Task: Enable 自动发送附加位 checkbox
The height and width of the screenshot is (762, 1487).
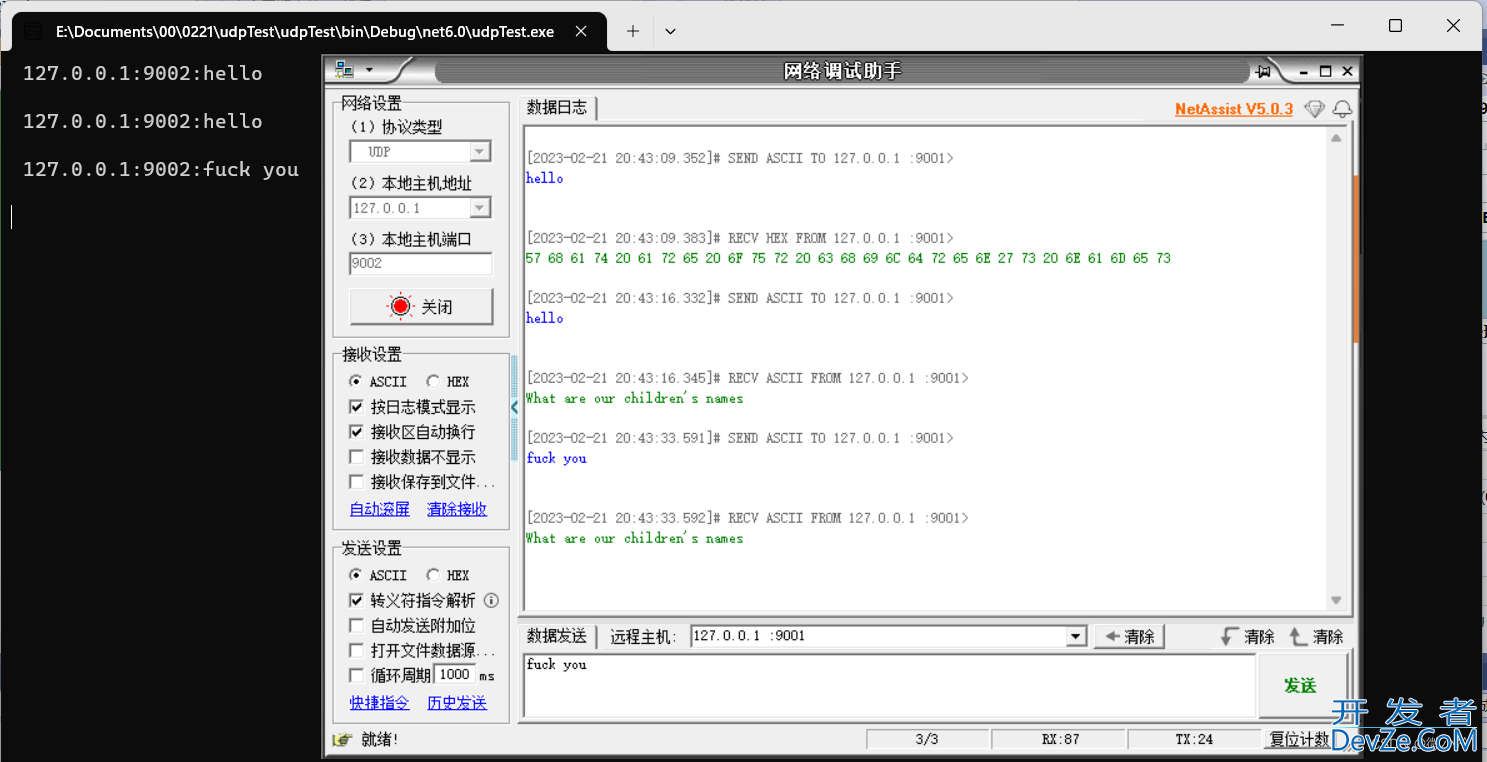Action: coord(356,626)
